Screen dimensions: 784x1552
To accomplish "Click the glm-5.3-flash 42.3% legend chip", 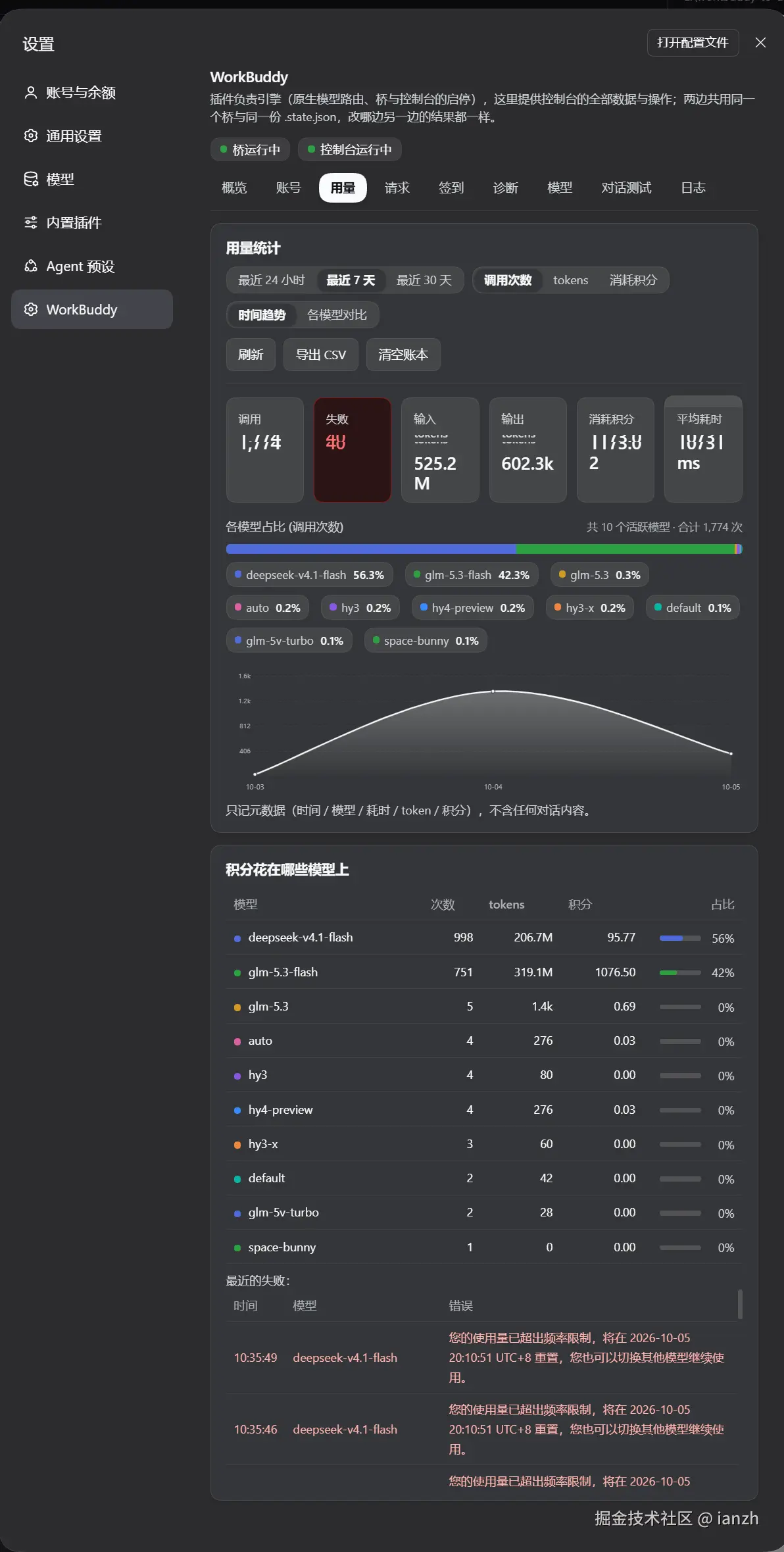I will [x=472, y=575].
